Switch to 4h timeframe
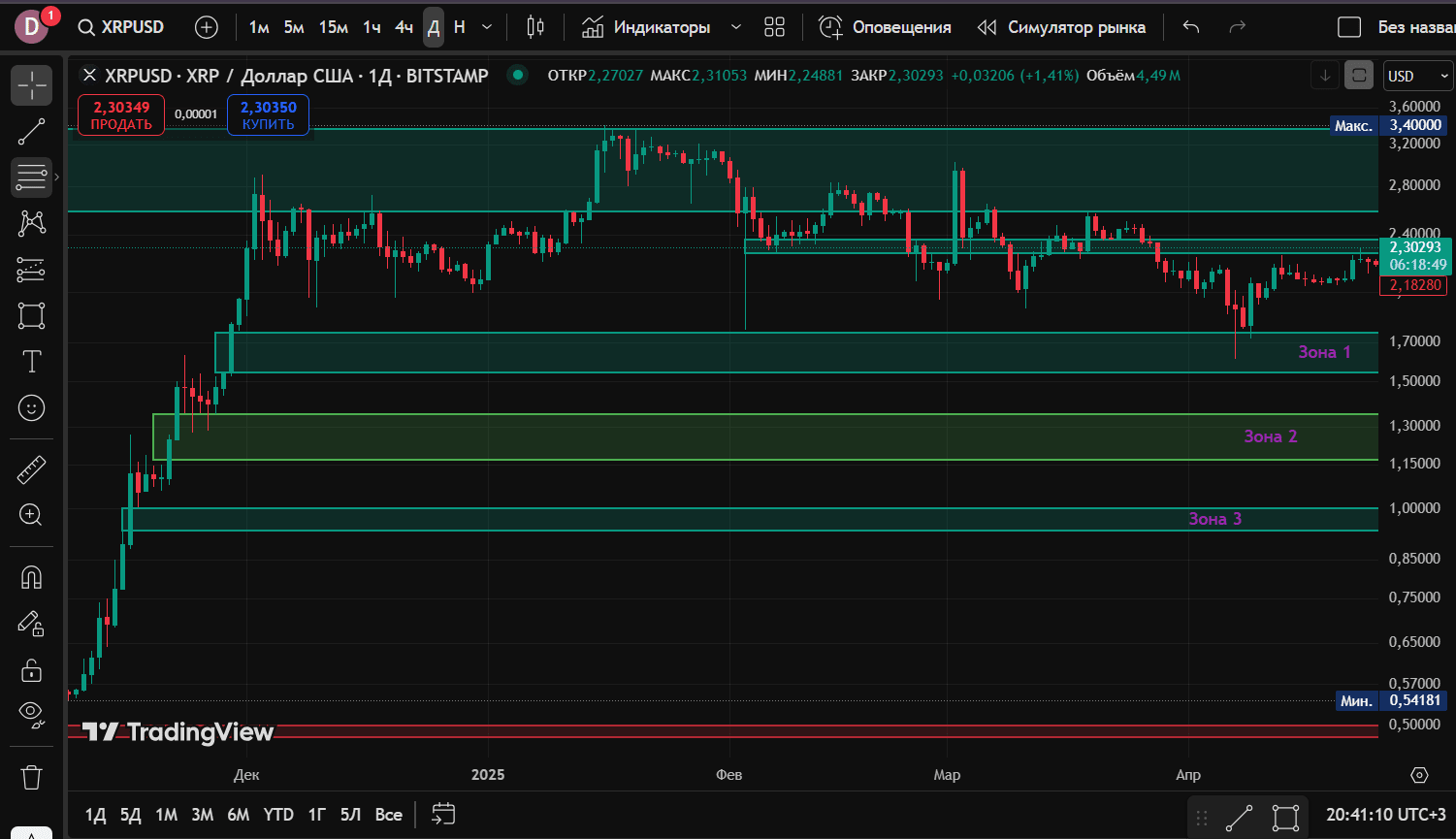This screenshot has width=1456, height=839. (x=404, y=27)
